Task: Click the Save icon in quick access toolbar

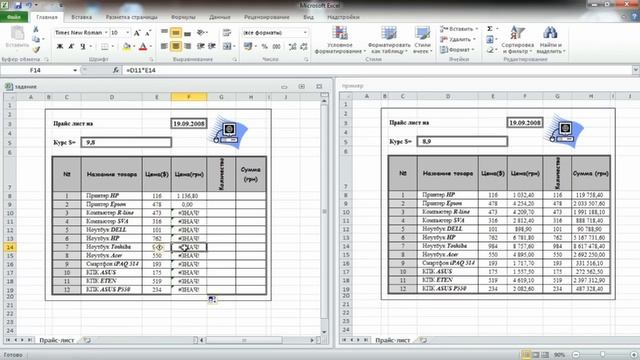Action: [x=18, y=5]
